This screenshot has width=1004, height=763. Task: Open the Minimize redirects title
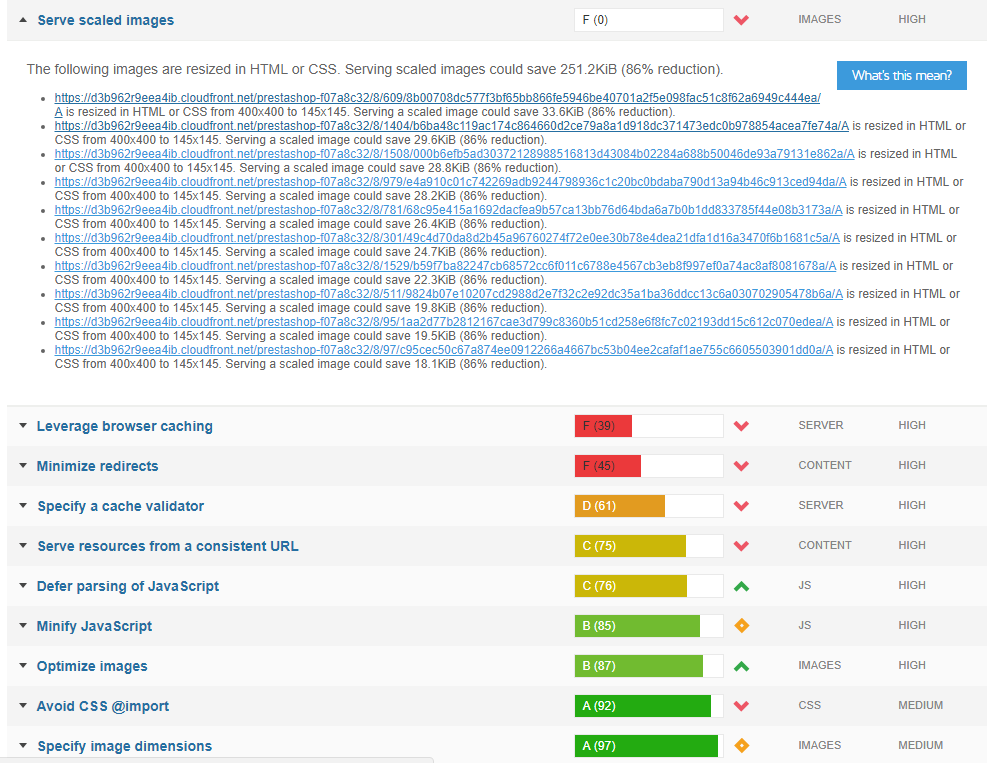click(97, 466)
